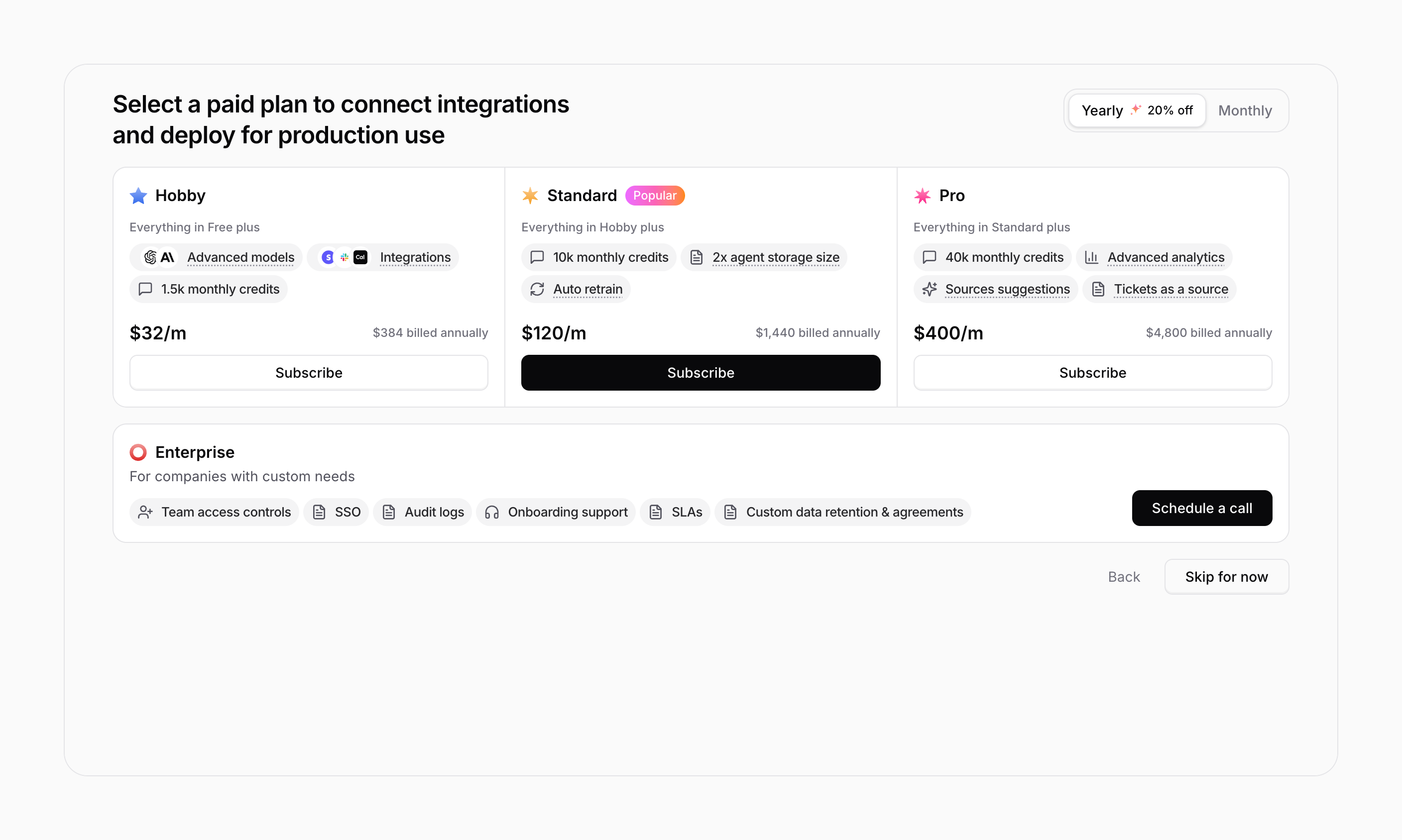Click Skip for now
This screenshot has height=840, width=1402.
click(x=1226, y=577)
